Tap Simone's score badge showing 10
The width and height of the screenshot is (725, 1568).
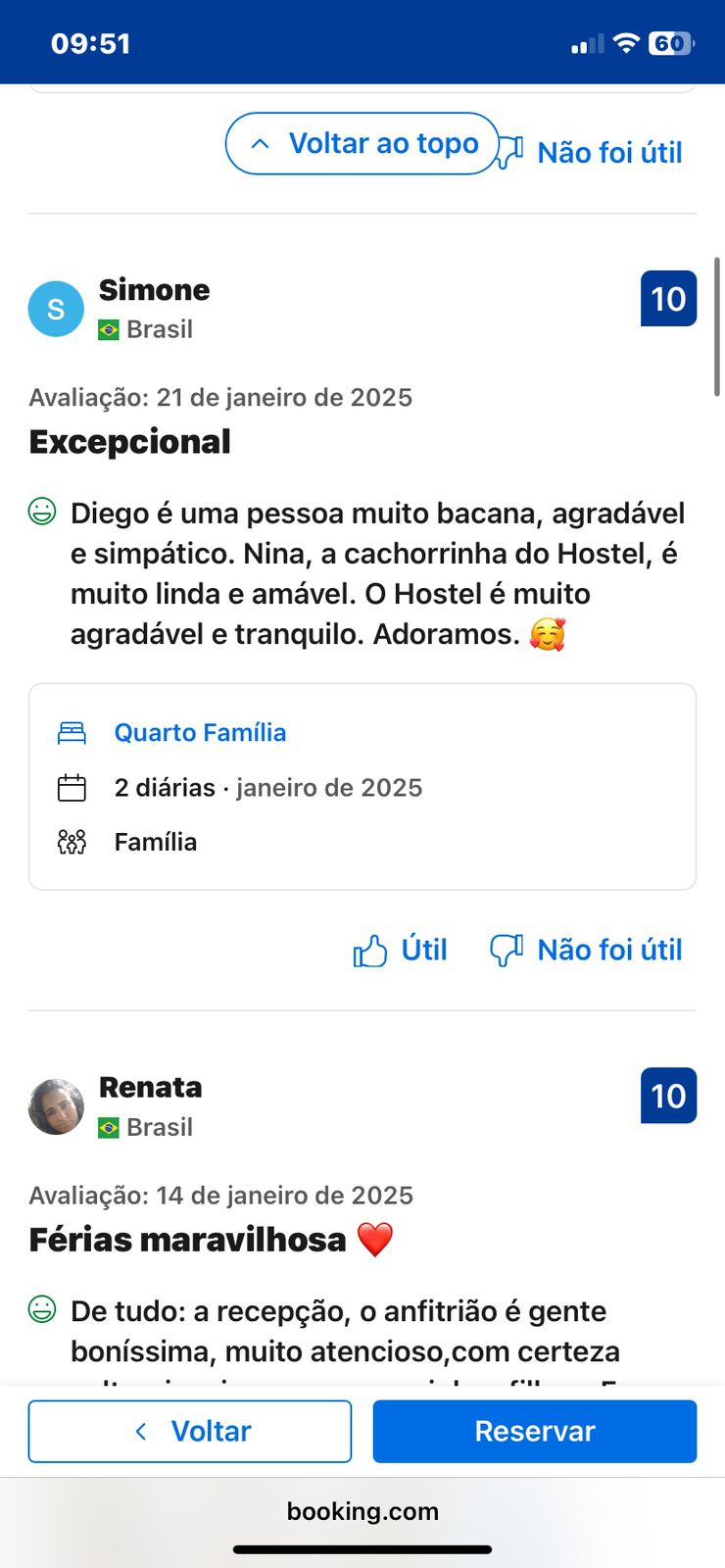click(668, 299)
